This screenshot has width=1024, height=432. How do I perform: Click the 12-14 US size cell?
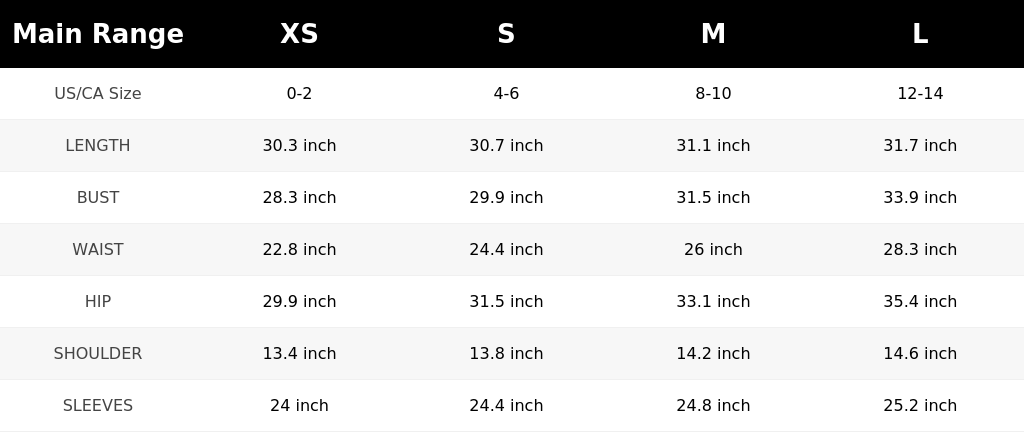(920, 93)
